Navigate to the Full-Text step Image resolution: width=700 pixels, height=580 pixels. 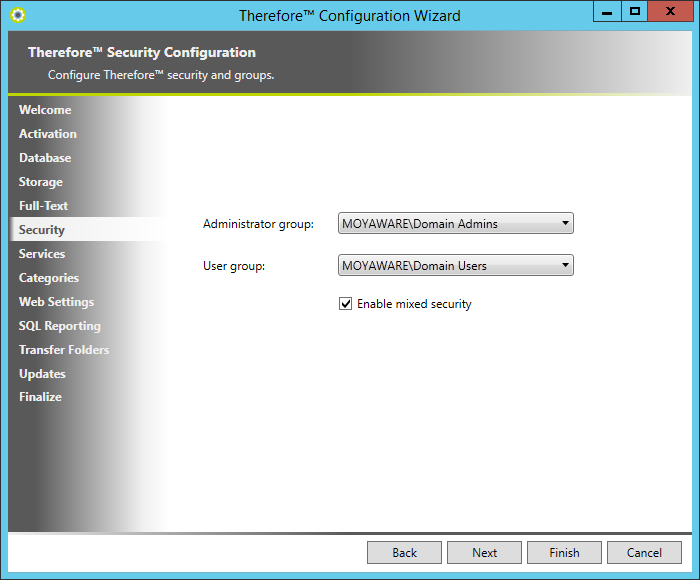(x=43, y=206)
